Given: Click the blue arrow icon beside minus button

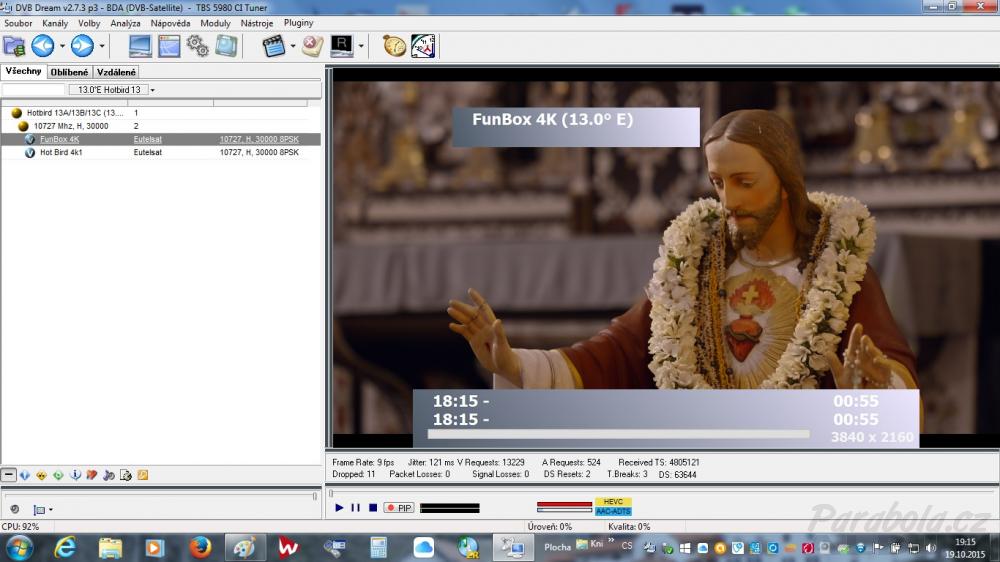Looking at the screenshot, I should click(25, 475).
